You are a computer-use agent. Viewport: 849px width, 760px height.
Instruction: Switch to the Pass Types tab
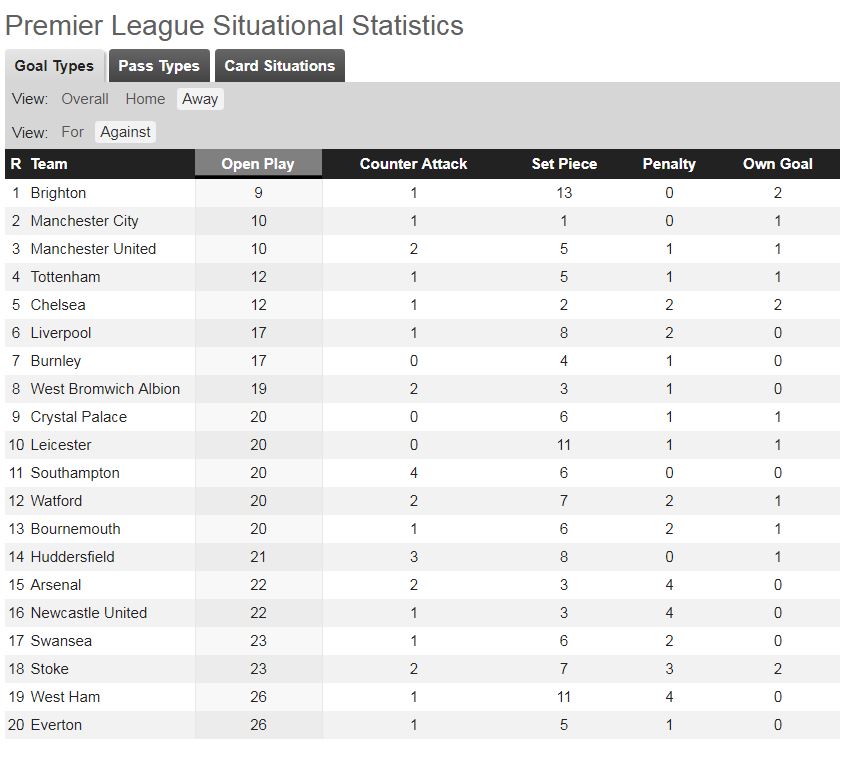point(159,66)
